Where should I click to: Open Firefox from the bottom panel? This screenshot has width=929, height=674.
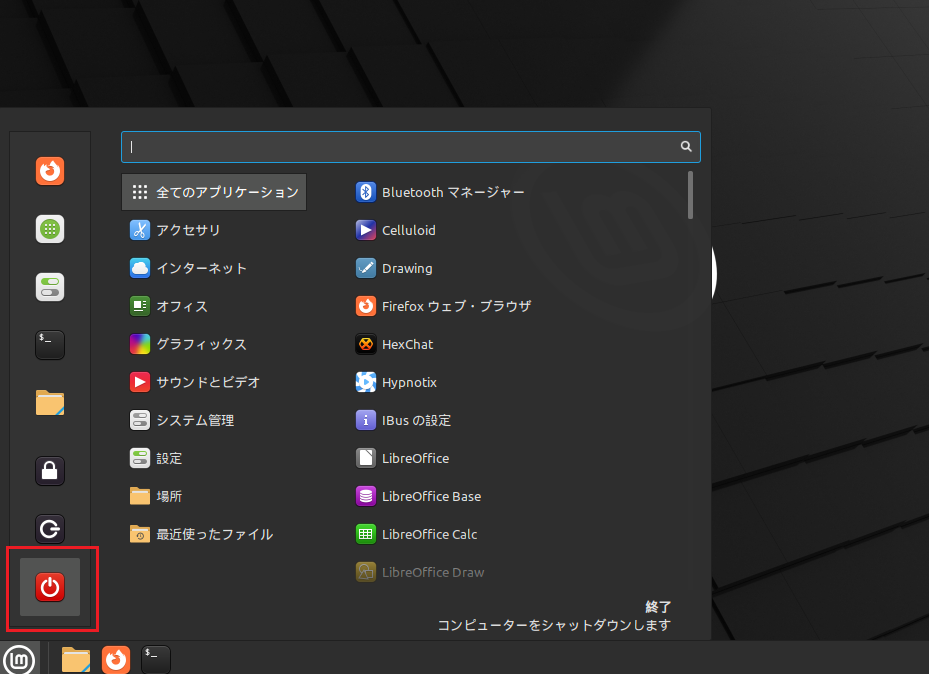pos(116,659)
